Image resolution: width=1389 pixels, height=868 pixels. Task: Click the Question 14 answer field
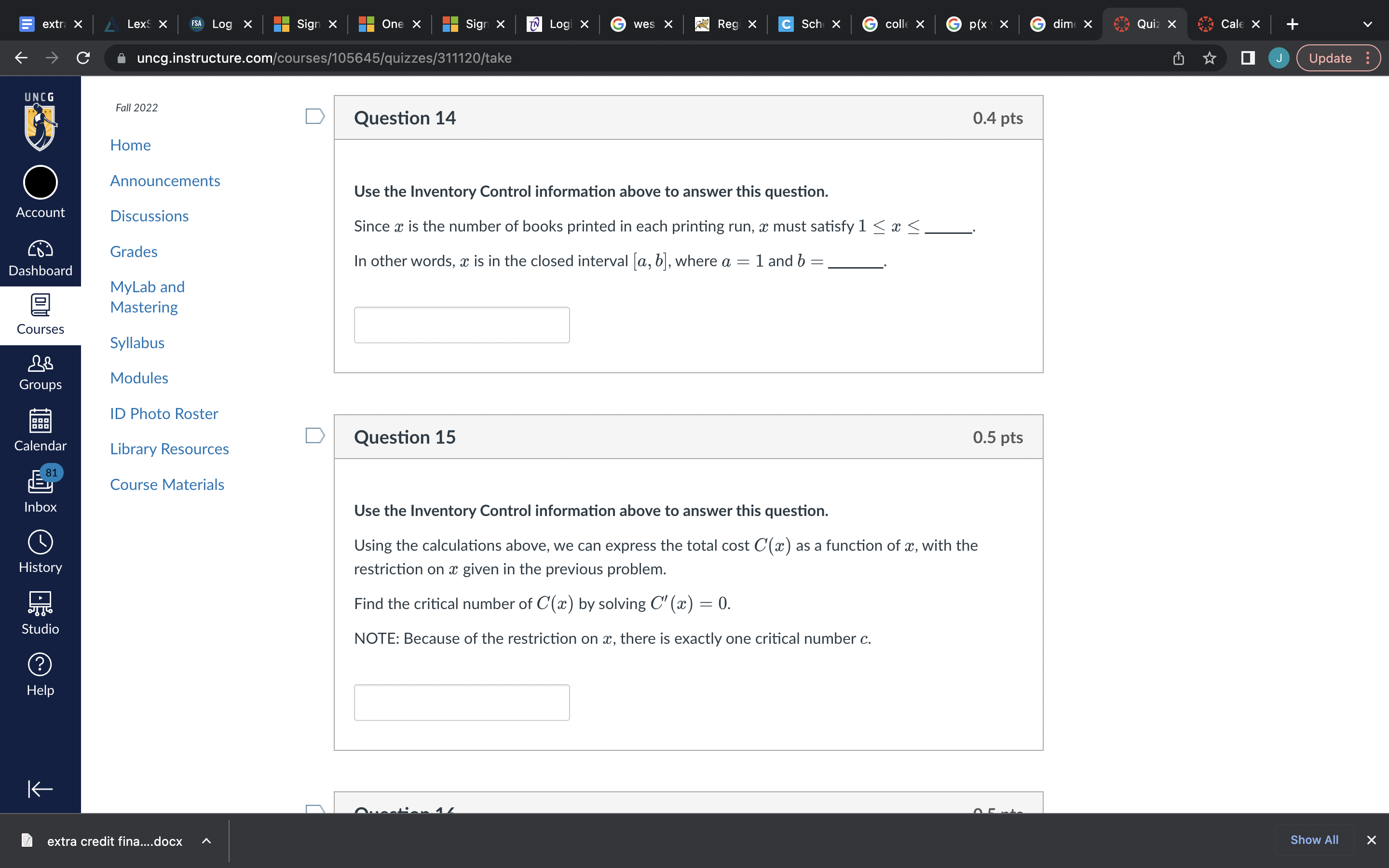pos(462,325)
